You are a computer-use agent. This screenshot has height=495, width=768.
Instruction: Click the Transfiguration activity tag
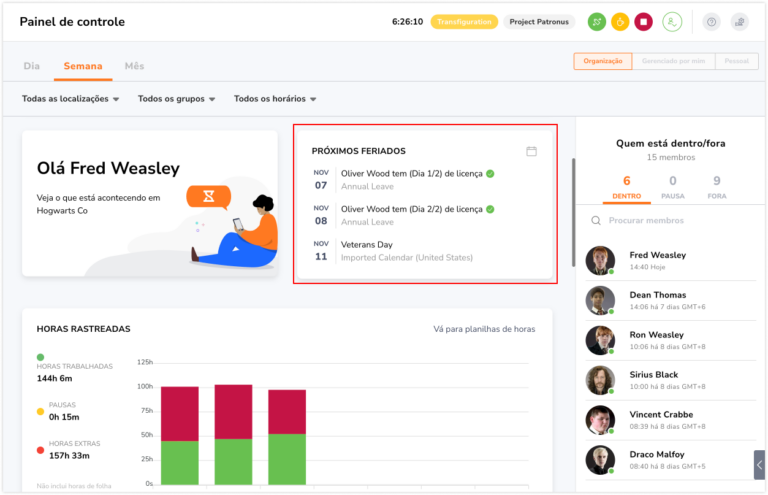coord(464,22)
